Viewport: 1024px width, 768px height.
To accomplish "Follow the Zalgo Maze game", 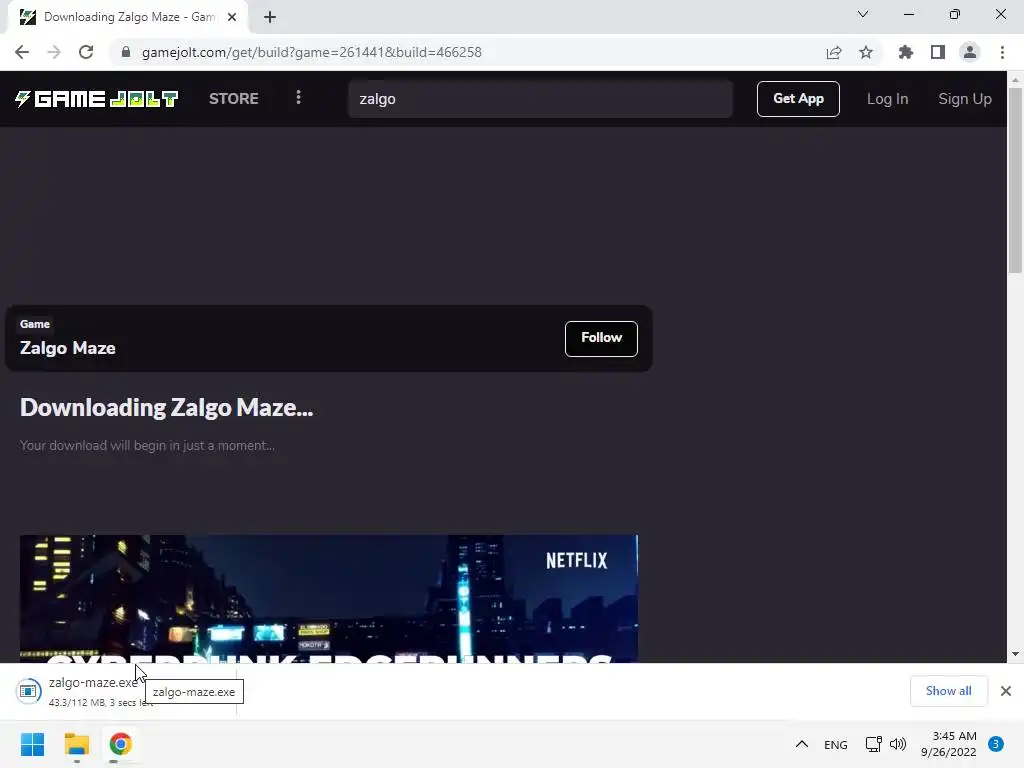I will pyautogui.click(x=601, y=338).
